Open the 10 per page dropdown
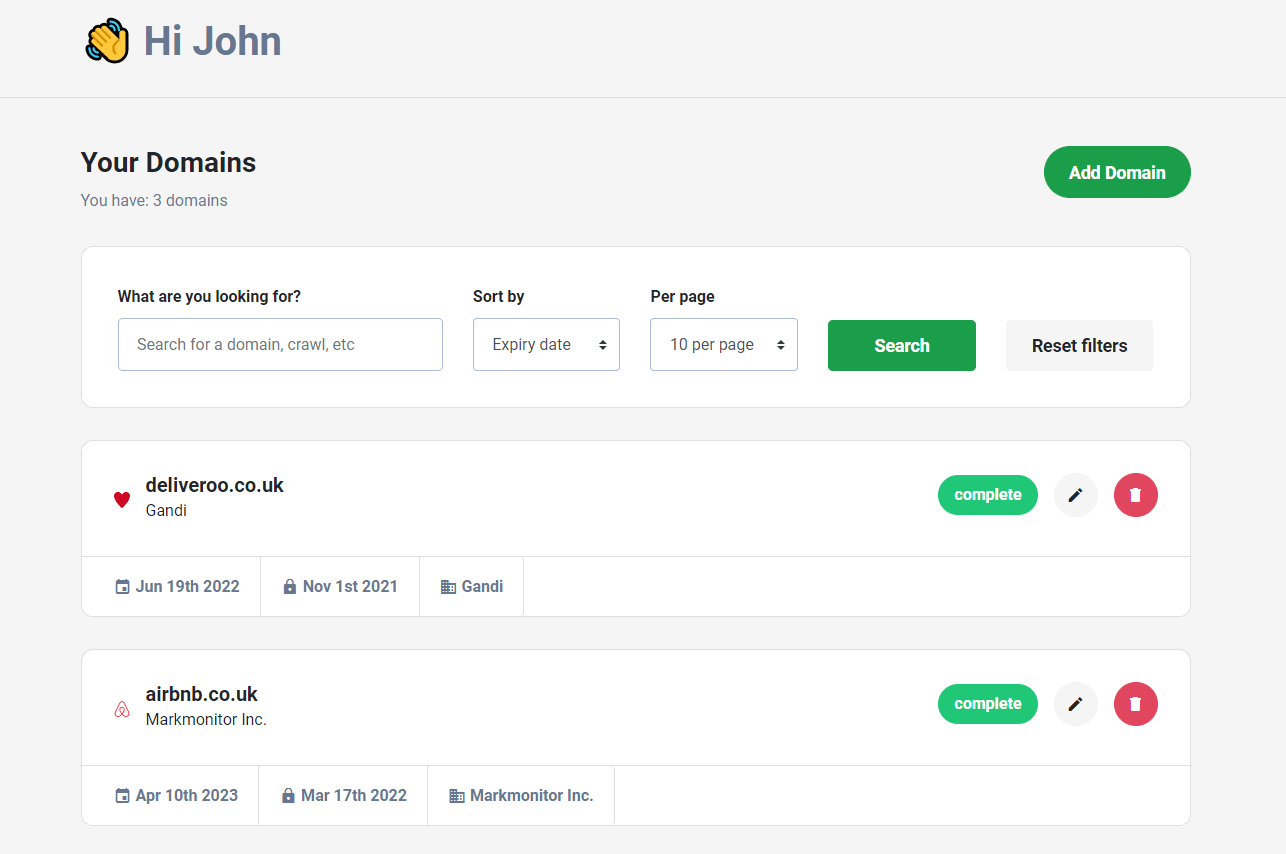The width and height of the screenshot is (1286, 854). click(724, 344)
